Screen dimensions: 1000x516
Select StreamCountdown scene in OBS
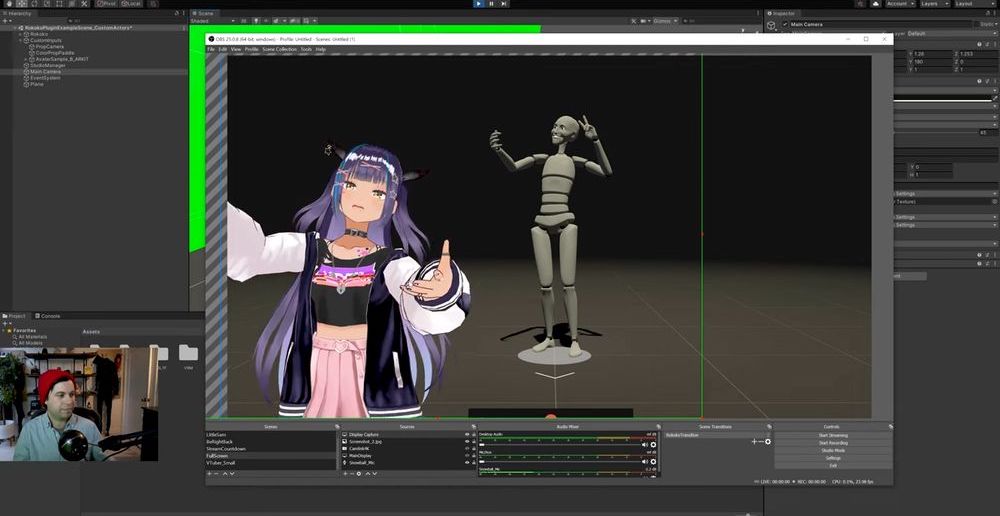point(270,449)
